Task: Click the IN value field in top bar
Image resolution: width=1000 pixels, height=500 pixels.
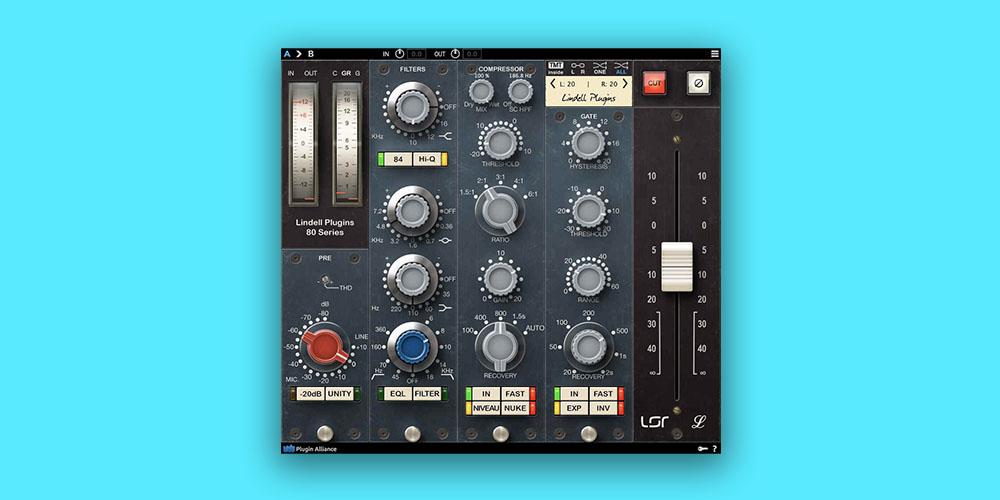Action: 416,54
